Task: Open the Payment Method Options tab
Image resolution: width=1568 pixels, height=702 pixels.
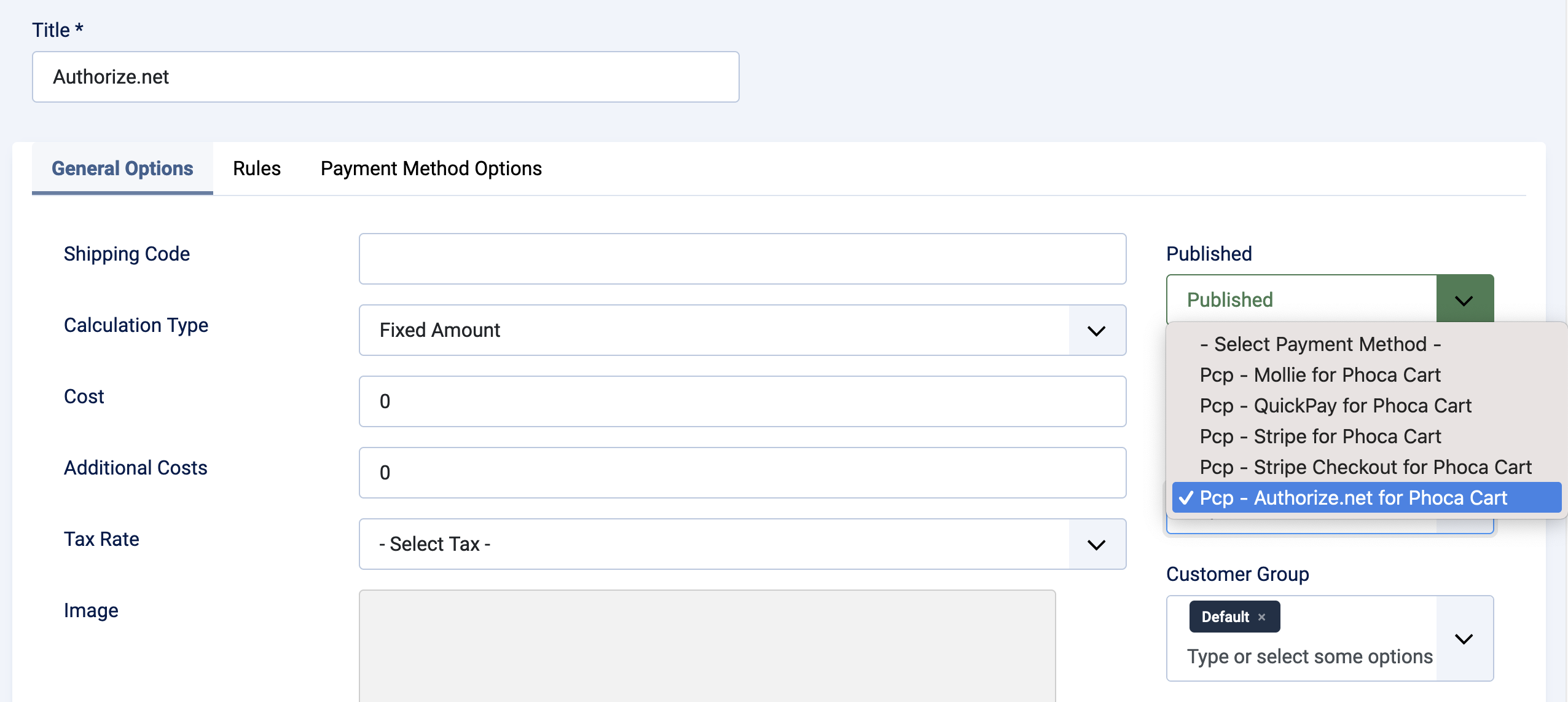Action: click(430, 168)
